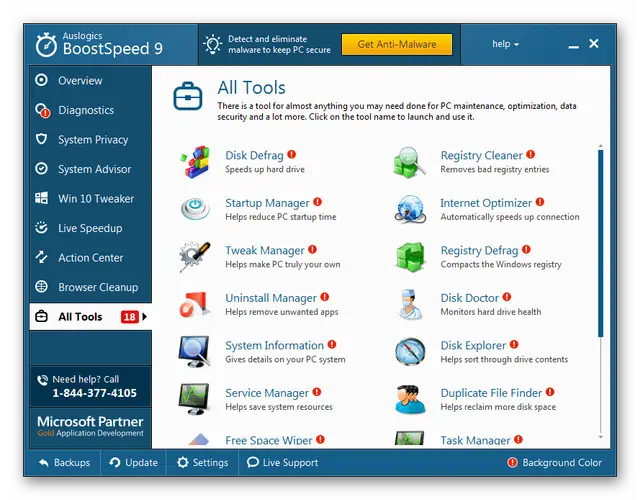This screenshot has width=640, height=500.
Task: Click the Get Anti-Malware button
Action: [397, 44]
